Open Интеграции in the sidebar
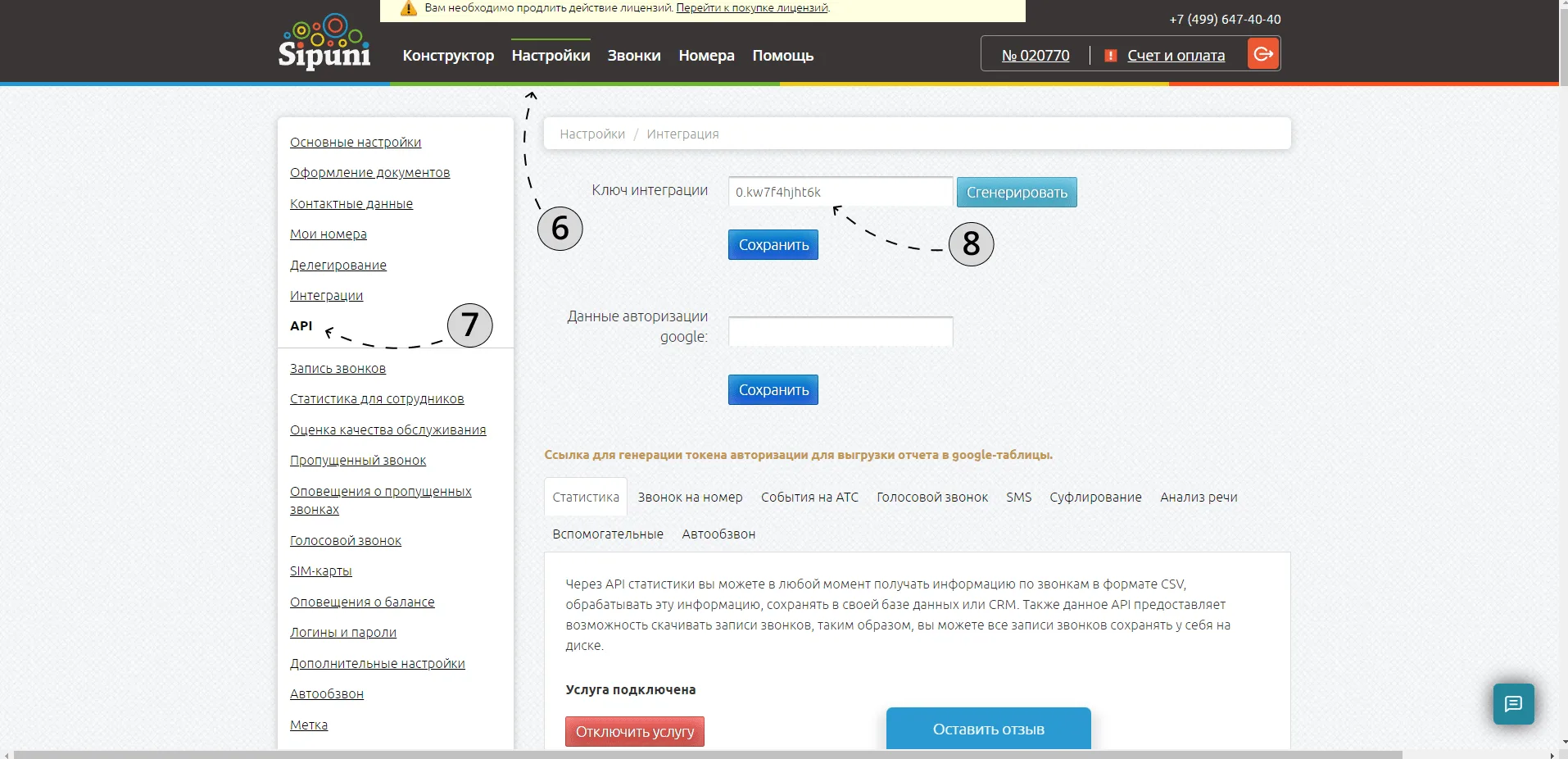 tap(326, 296)
